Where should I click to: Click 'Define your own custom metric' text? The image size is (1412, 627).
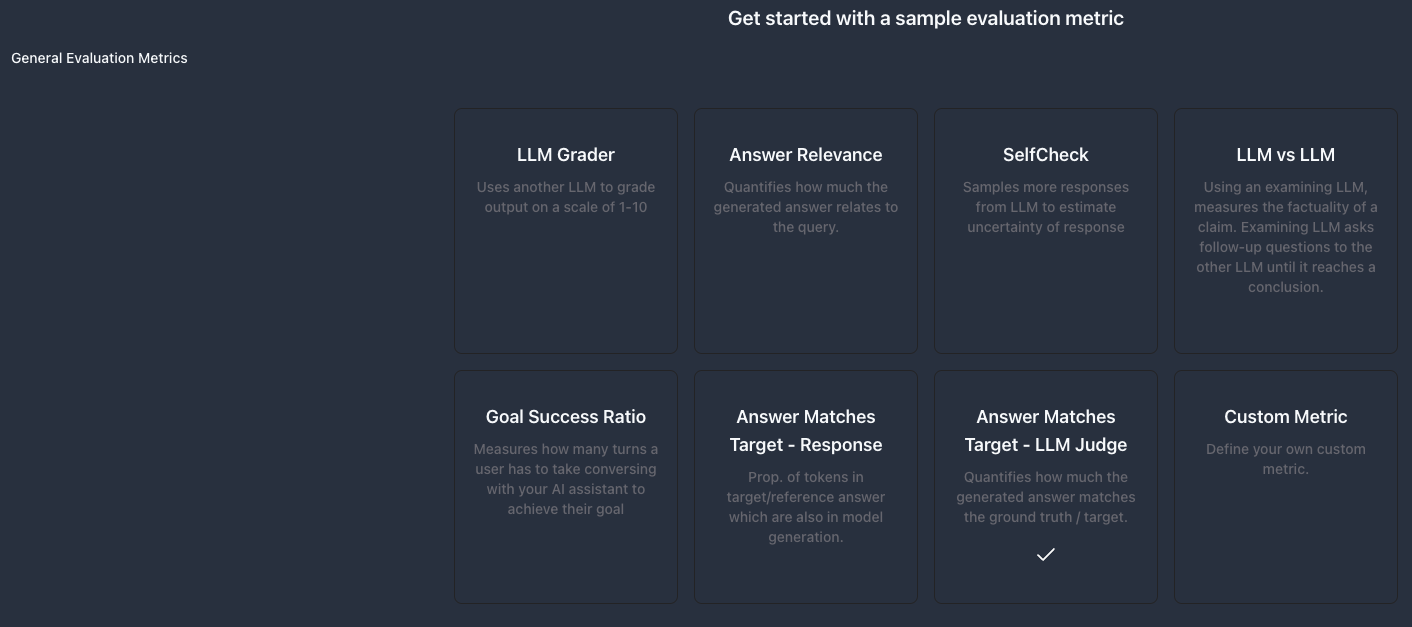[1286, 459]
